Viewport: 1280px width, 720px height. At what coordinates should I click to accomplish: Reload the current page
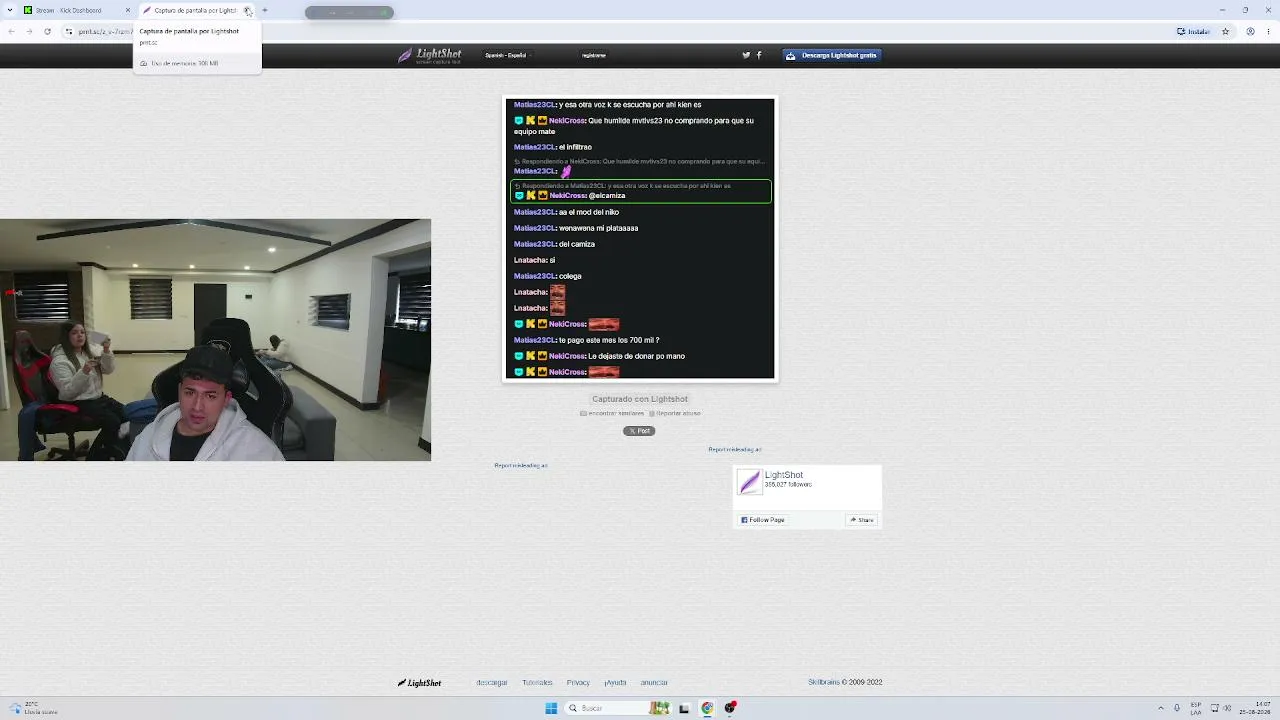47,31
